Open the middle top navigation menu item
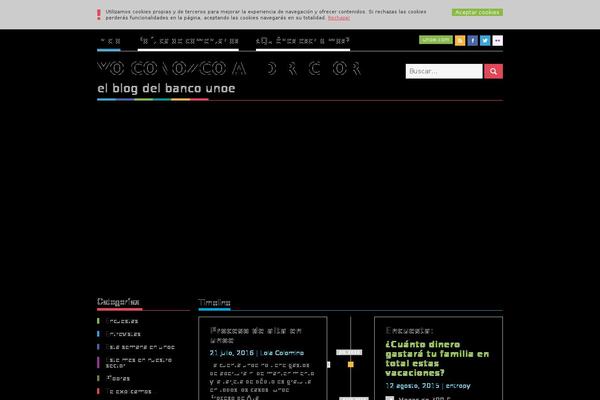This screenshot has width=600, height=400. [188, 41]
